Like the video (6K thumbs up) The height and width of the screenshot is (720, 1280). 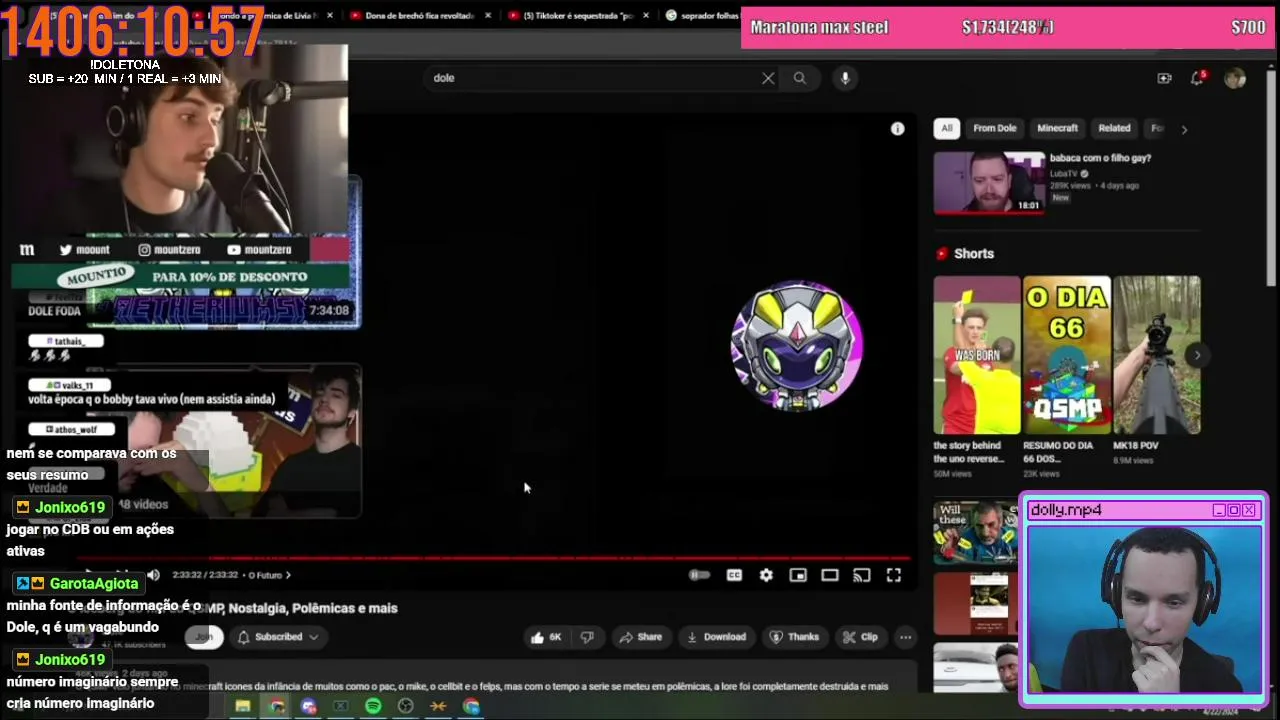click(x=546, y=637)
